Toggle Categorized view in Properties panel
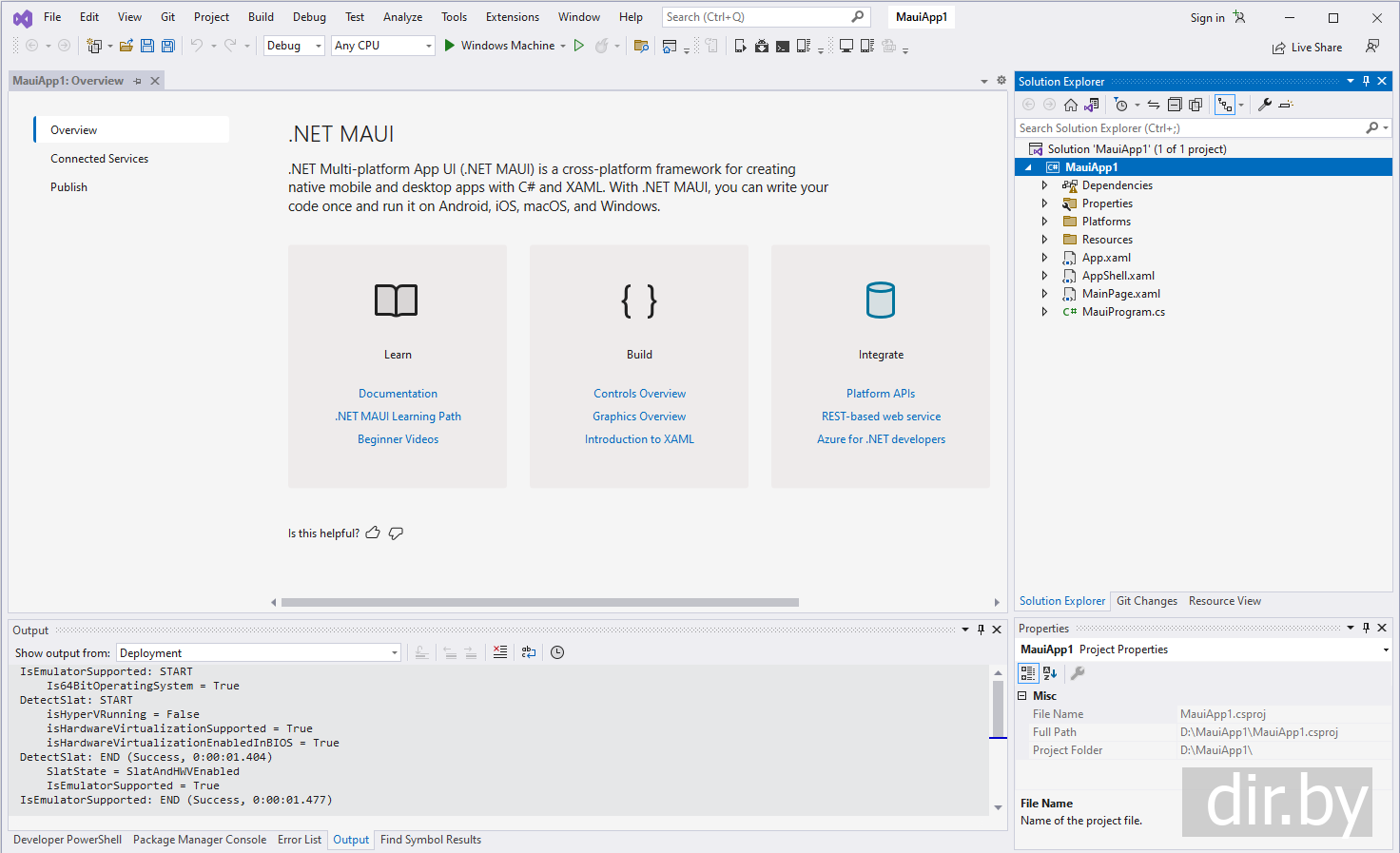 [x=1028, y=673]
